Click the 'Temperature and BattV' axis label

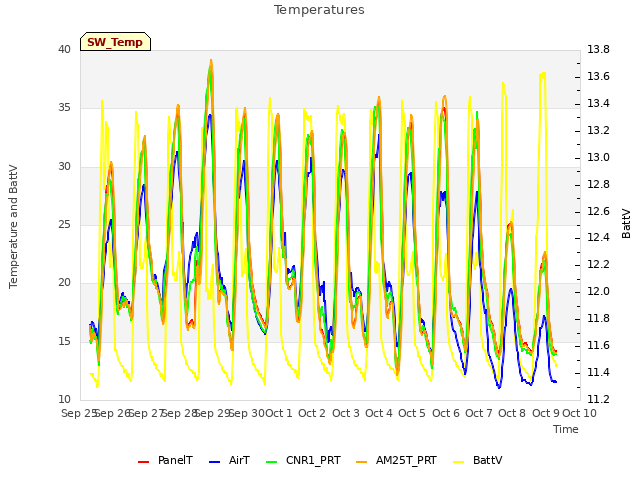click(x=13, y=227)
